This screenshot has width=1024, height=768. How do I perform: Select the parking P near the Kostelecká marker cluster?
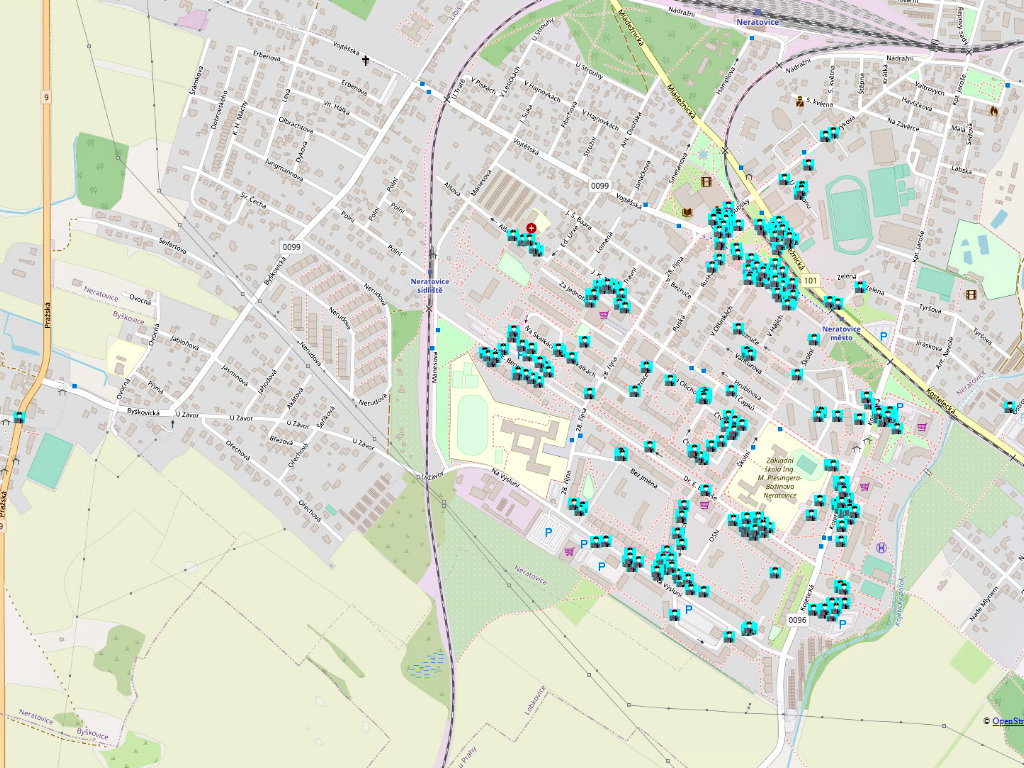tap(900, 407)
